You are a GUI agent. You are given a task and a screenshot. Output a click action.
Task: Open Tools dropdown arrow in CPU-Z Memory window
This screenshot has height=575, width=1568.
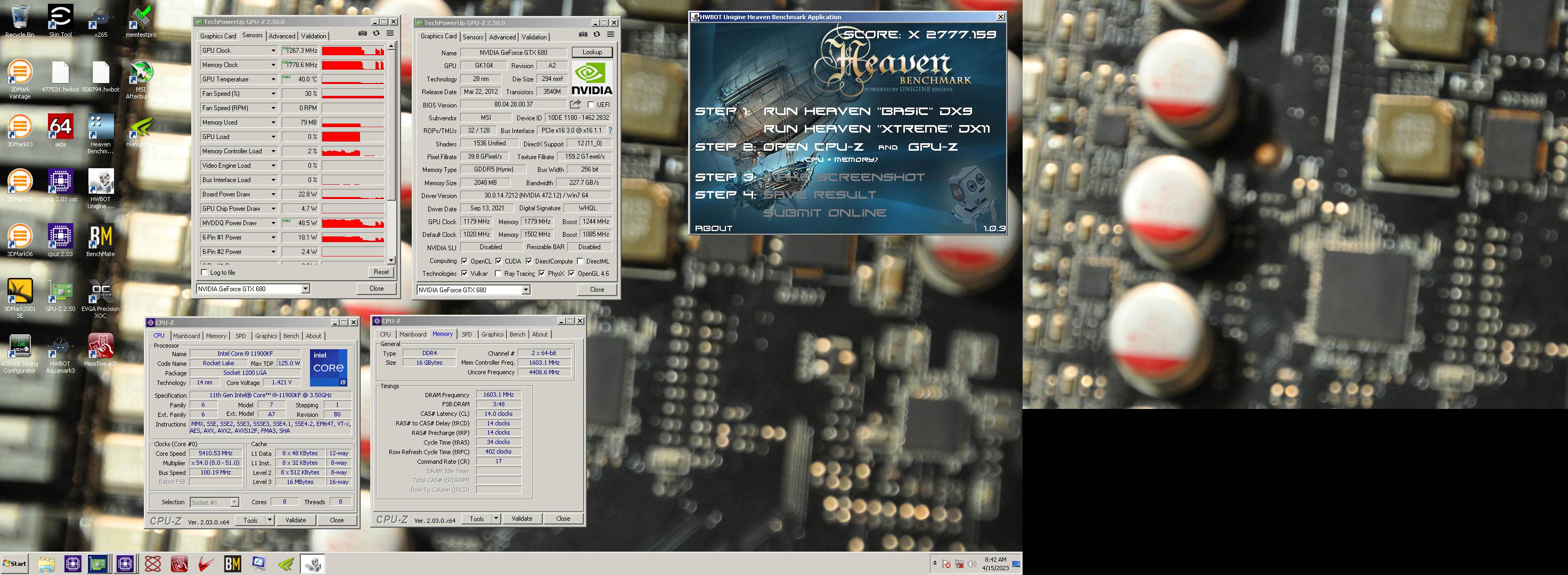pyautogui.click(x=496, y=519)
